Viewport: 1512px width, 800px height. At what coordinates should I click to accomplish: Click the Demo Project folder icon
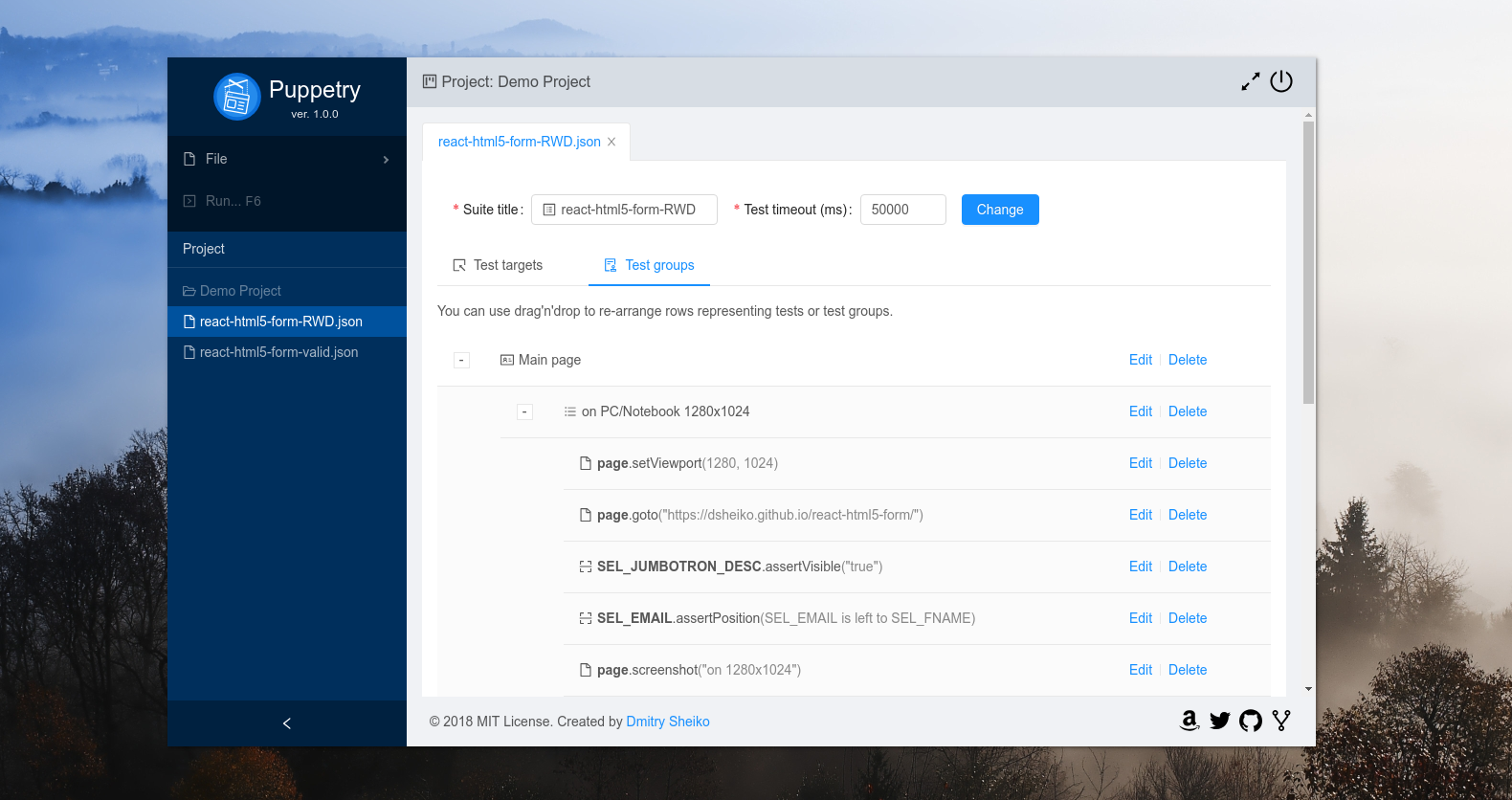click(x=189, y=291)
